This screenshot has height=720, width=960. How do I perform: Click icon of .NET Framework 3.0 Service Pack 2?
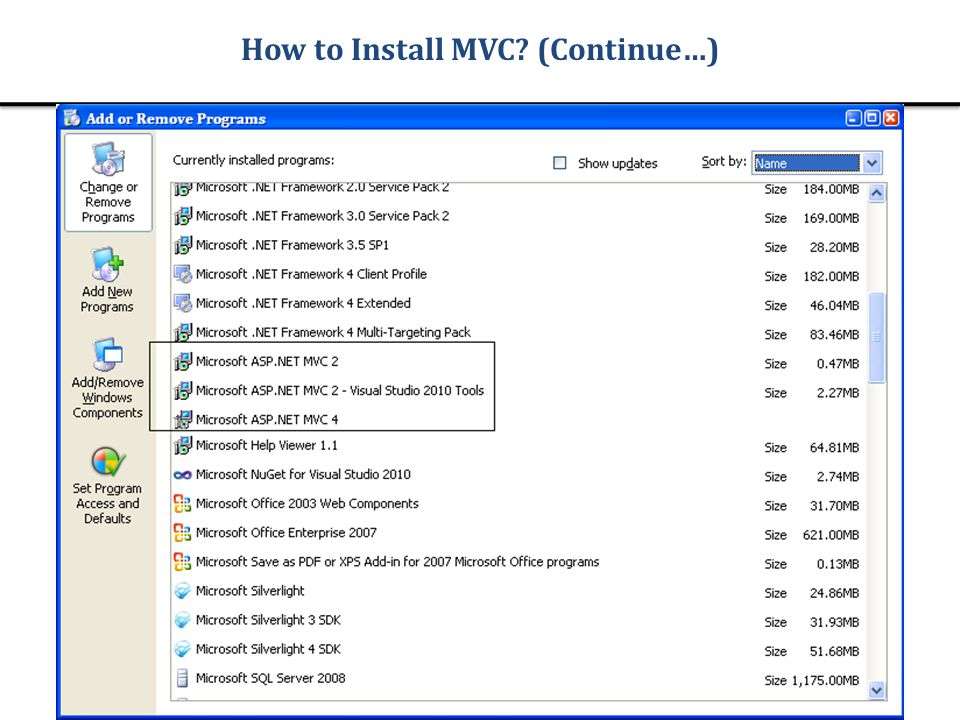click(182, 216)
